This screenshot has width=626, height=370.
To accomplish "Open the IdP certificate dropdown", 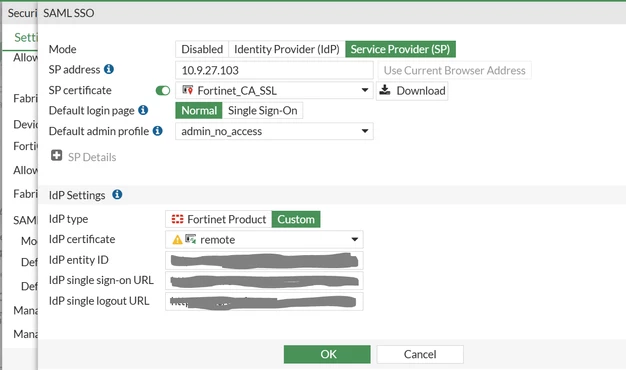I will coord(264,239).
